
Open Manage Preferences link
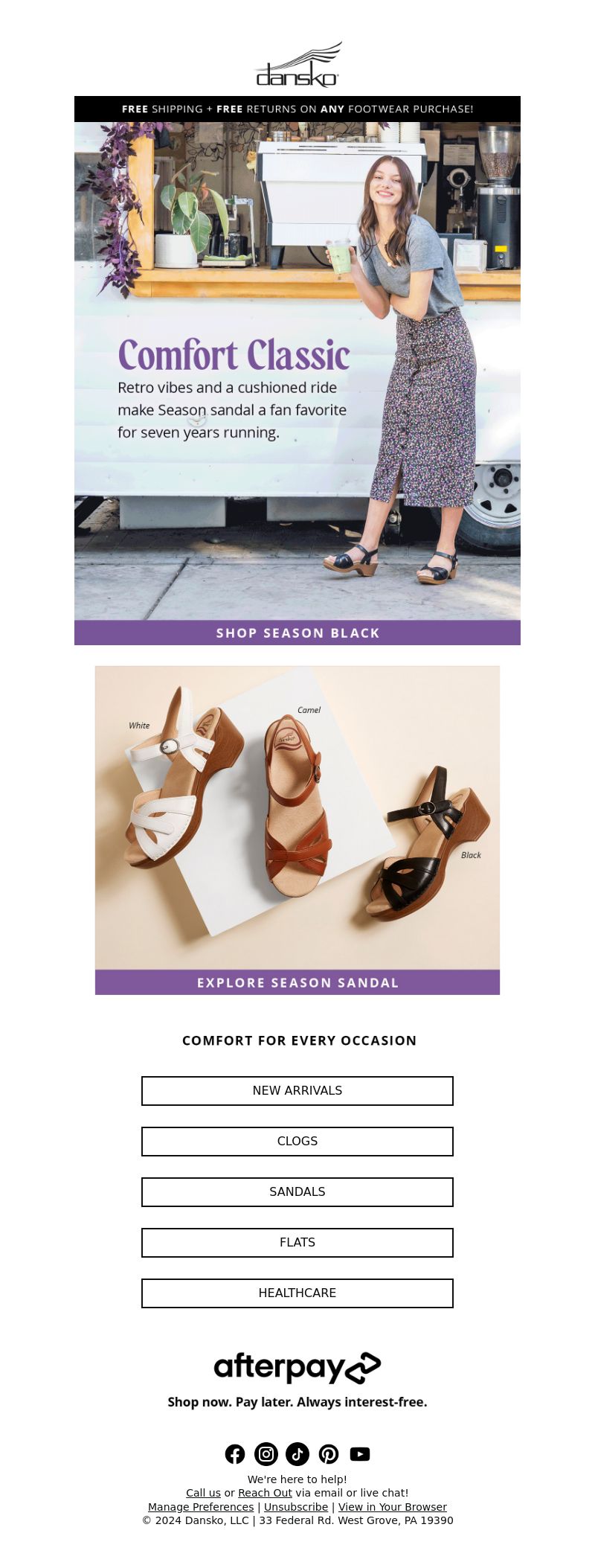(x=201, y=1507)
